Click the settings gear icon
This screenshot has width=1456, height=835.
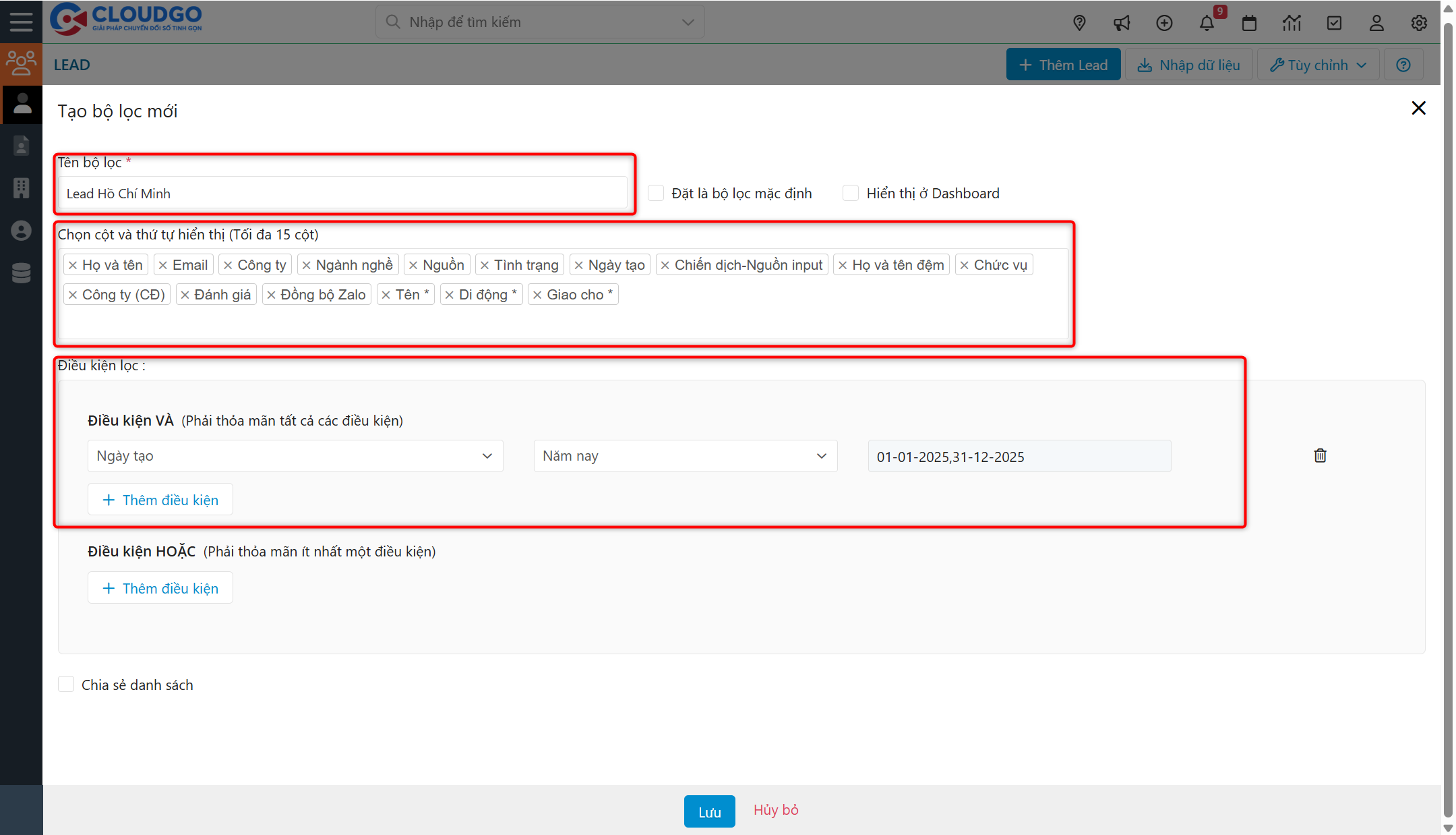[x=1419, y=24]
